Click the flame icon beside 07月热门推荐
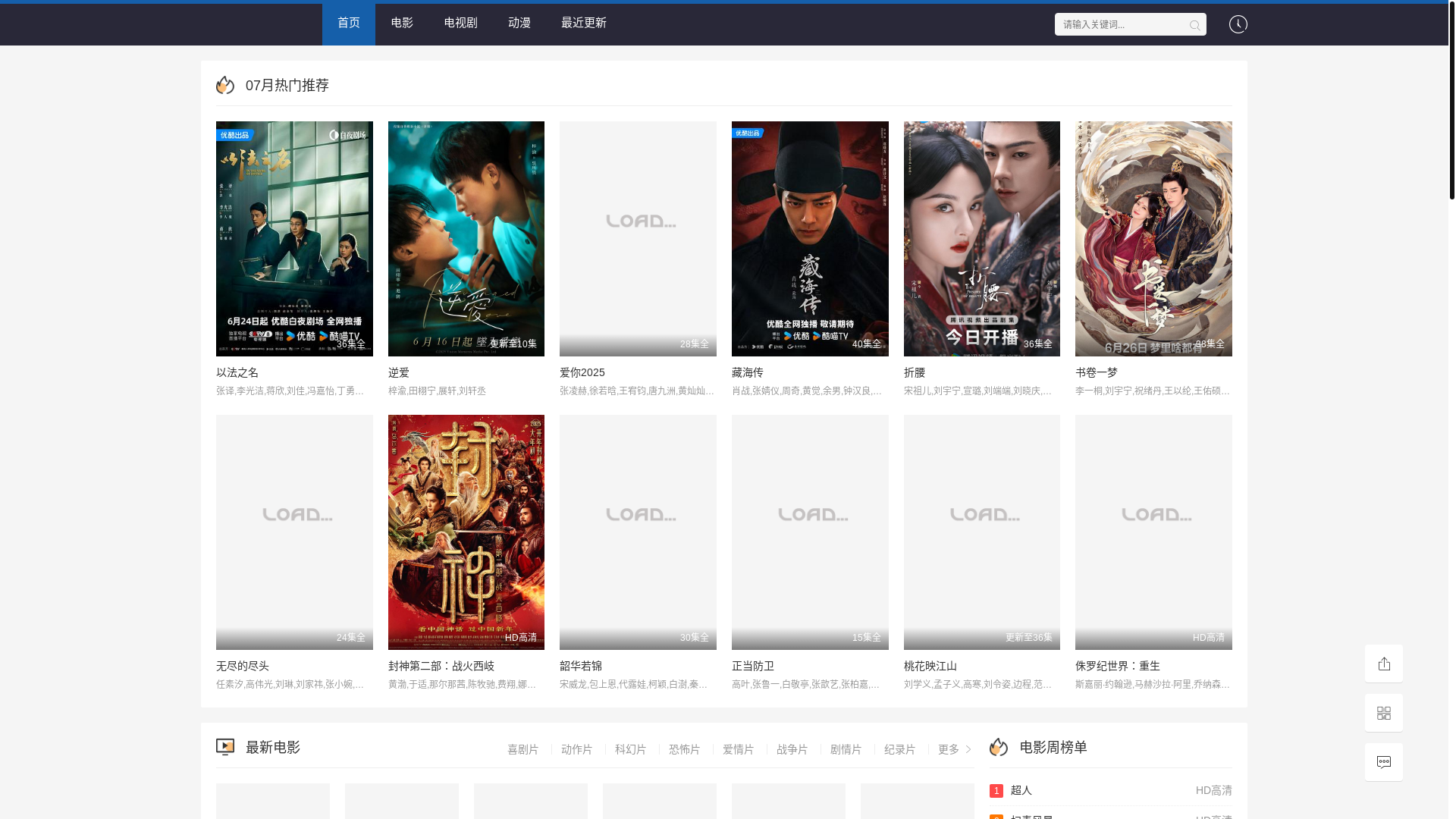This screenshot has height=819, width=1456. [x=225, y=85]
